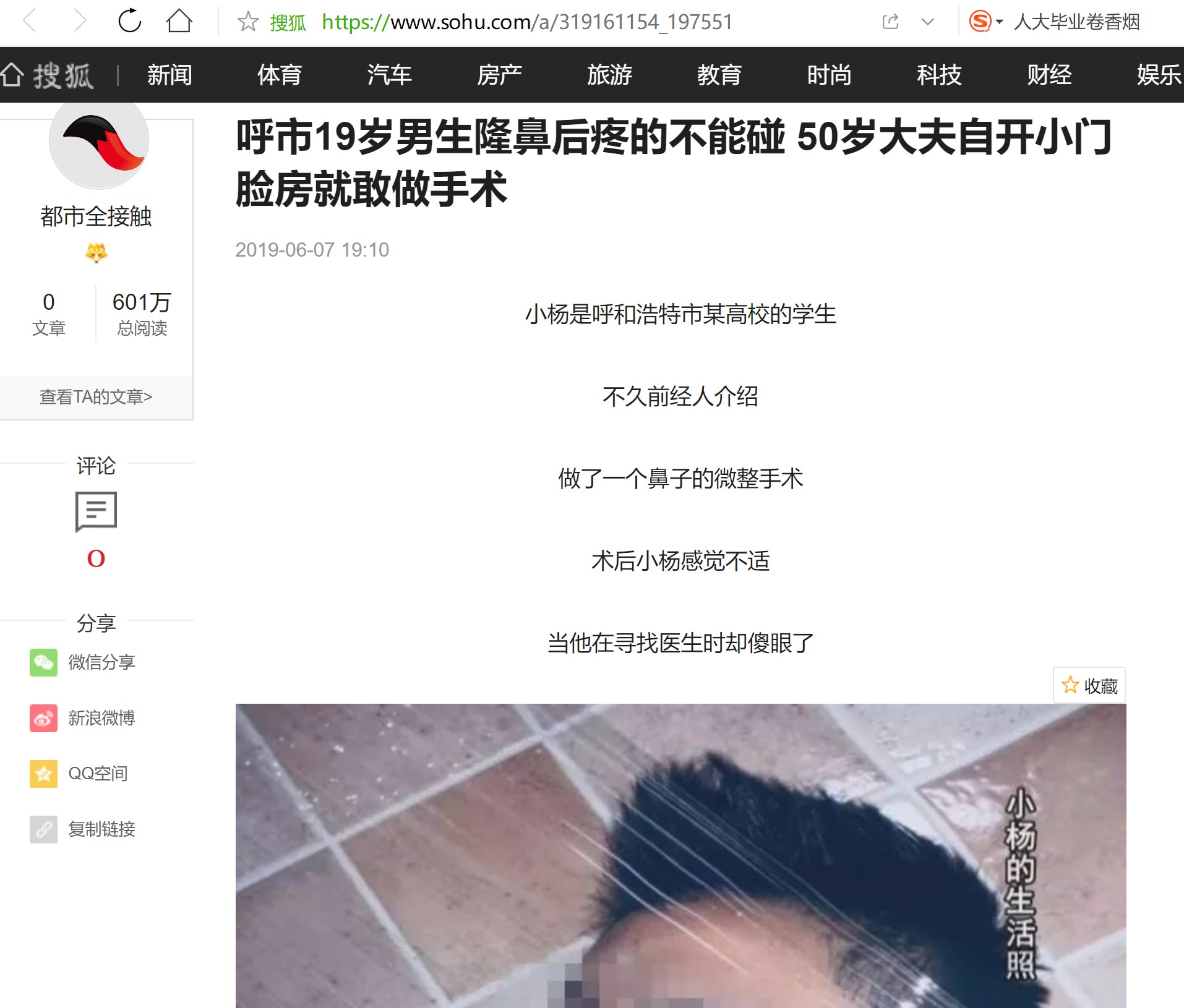Click the line 不久前经人介绍
The width and height of the screenshot is (1184, 1008).
(680, 396)
